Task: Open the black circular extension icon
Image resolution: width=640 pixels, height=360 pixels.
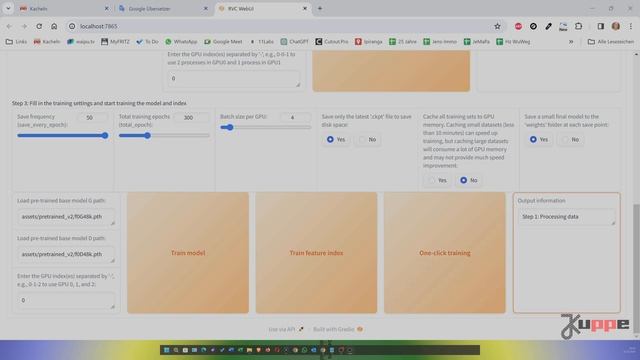Action: pyautogui.click(x=533, y=26)
